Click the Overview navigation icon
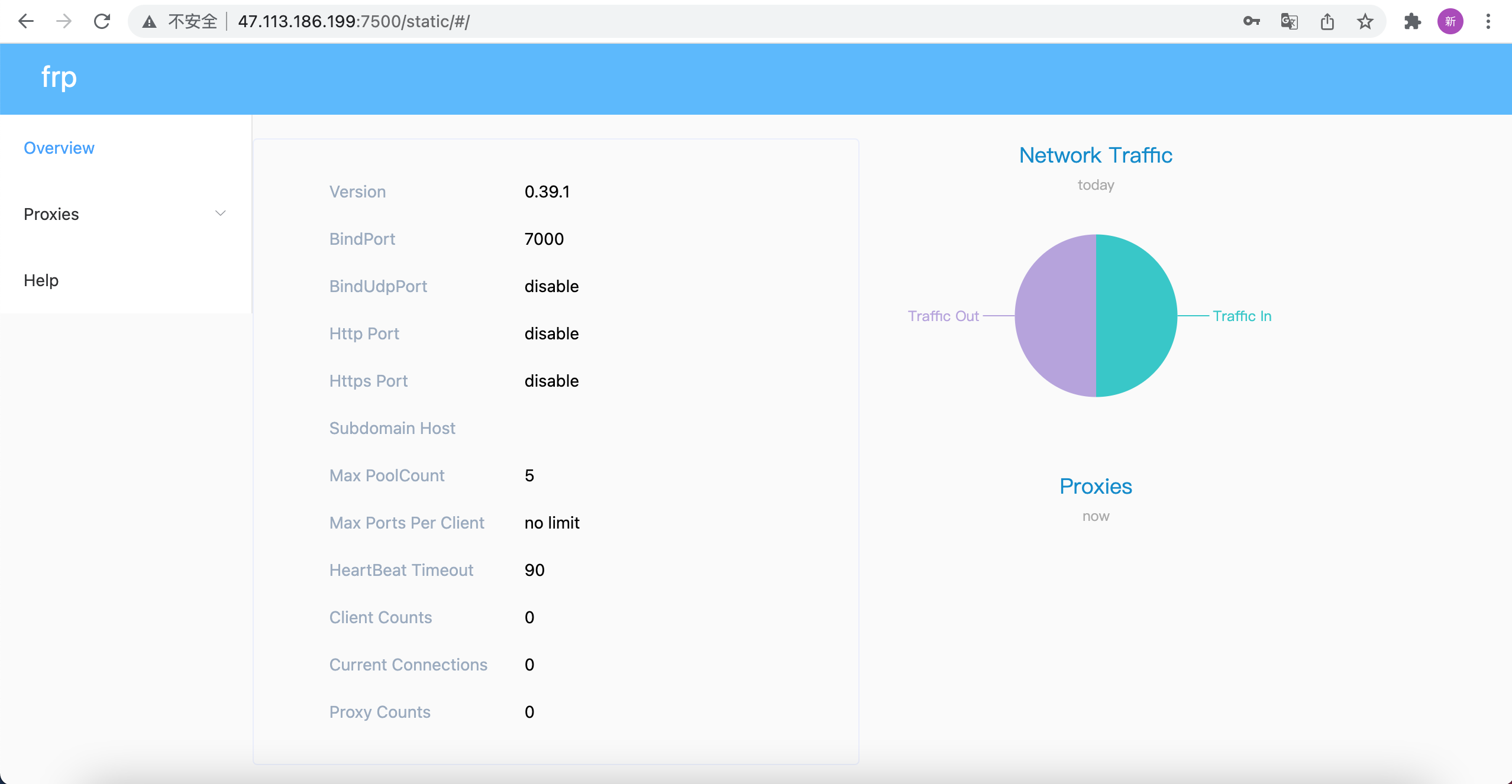The image size is (1512, 784). coord(59,148)
